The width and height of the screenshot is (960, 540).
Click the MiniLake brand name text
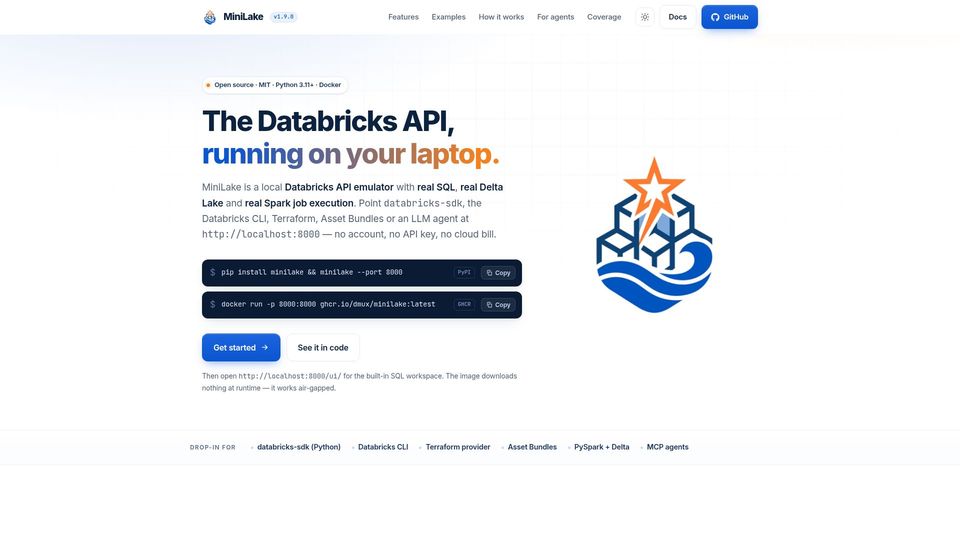click(x=243, y=17)
